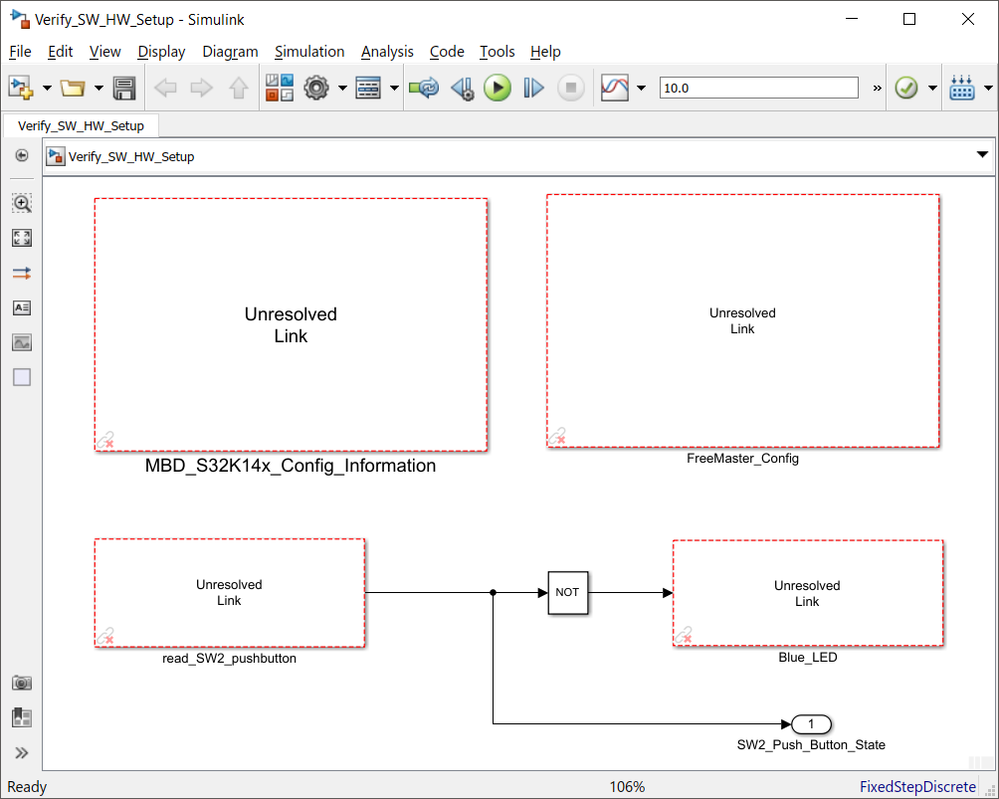Expand the Model Advisor dropdown arrow
Viewport: 999px width, 799px height.
932,88
